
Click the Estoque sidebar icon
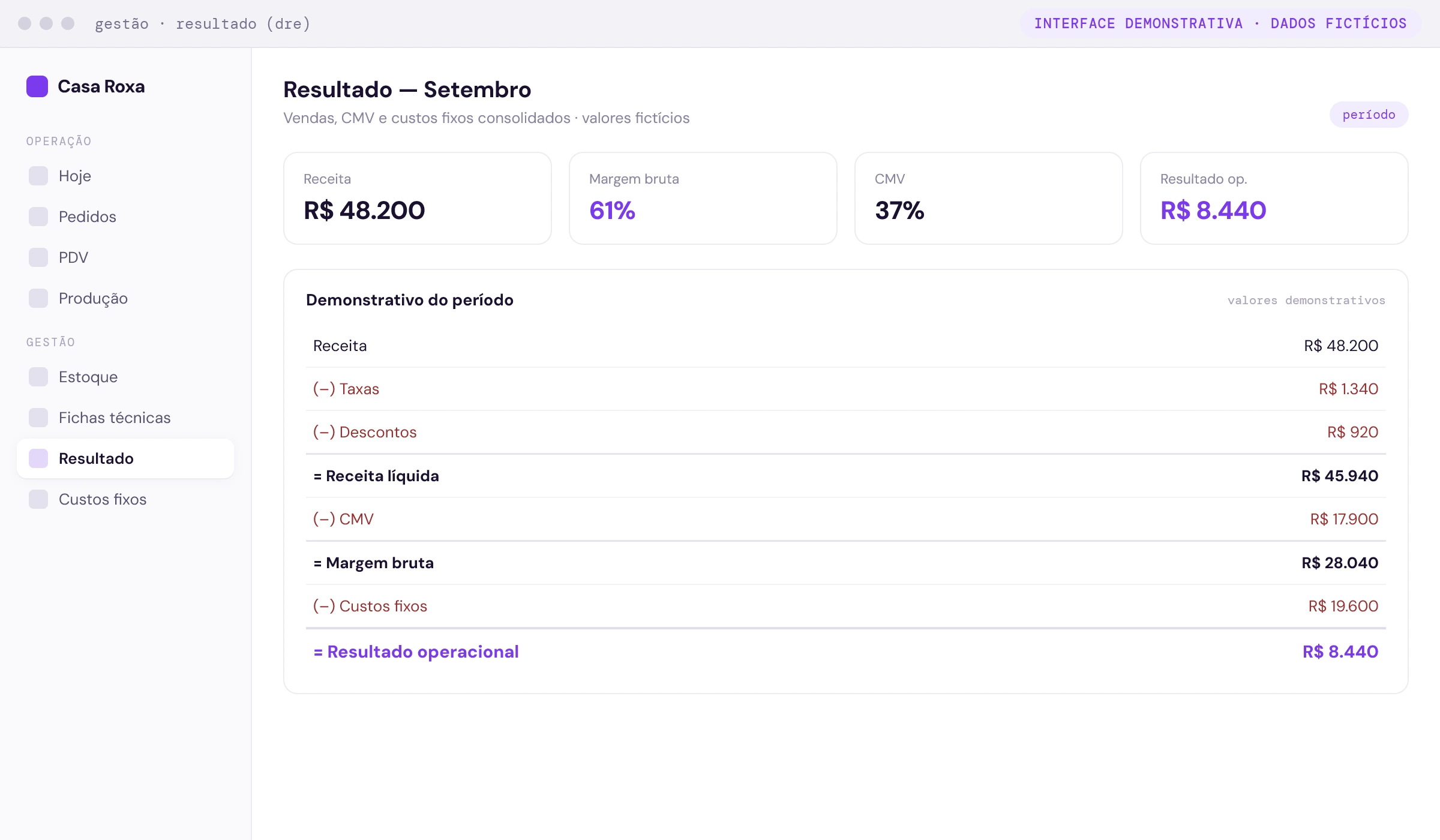pyautogui.click(x=38, y=377)
